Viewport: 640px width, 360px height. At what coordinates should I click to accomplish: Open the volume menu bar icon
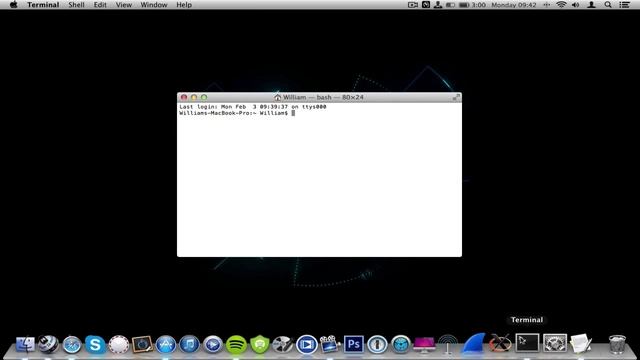(576, 5)
